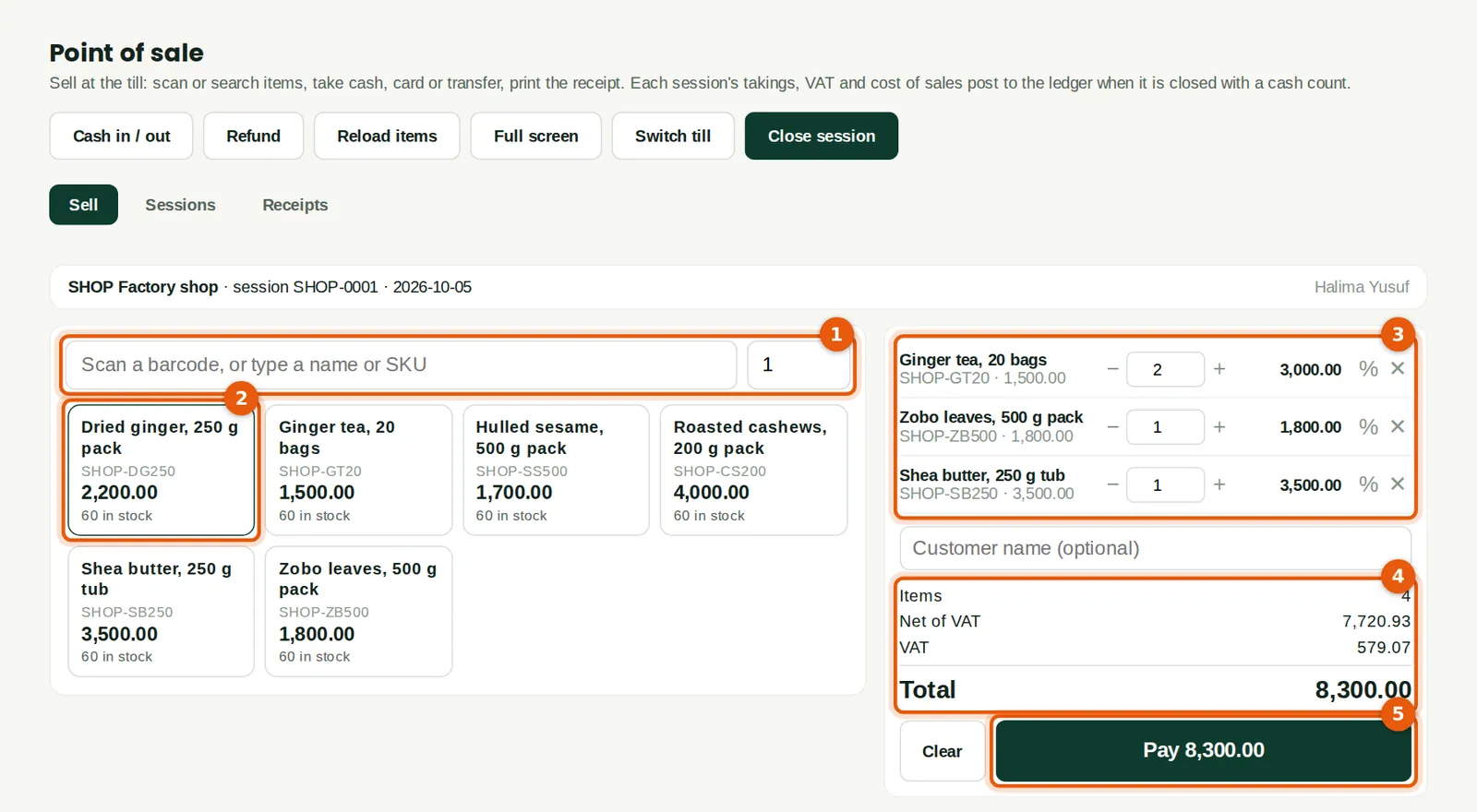This screenshot has height=812, width=1477.
Task: Click session SHOP-0001 label
Action: [306, 287]
